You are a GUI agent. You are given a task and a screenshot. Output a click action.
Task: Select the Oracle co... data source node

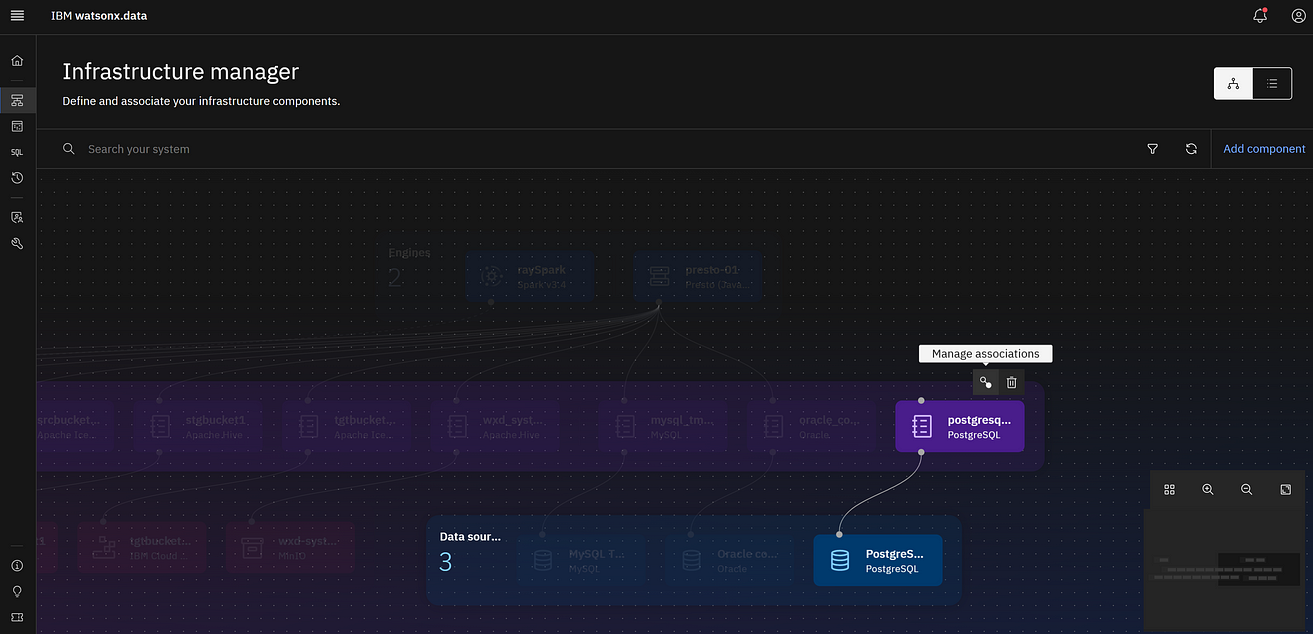(729, 560)
